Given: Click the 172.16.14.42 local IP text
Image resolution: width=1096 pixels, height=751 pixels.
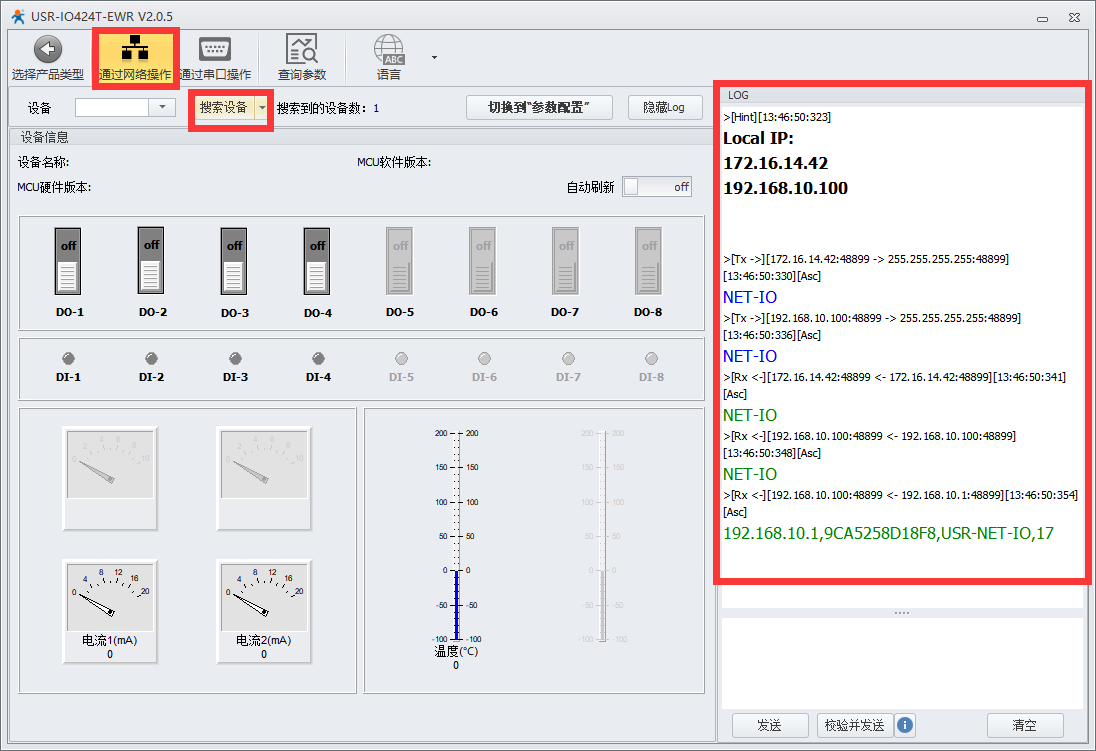Looking at the screenshot, I should point(775,163).
